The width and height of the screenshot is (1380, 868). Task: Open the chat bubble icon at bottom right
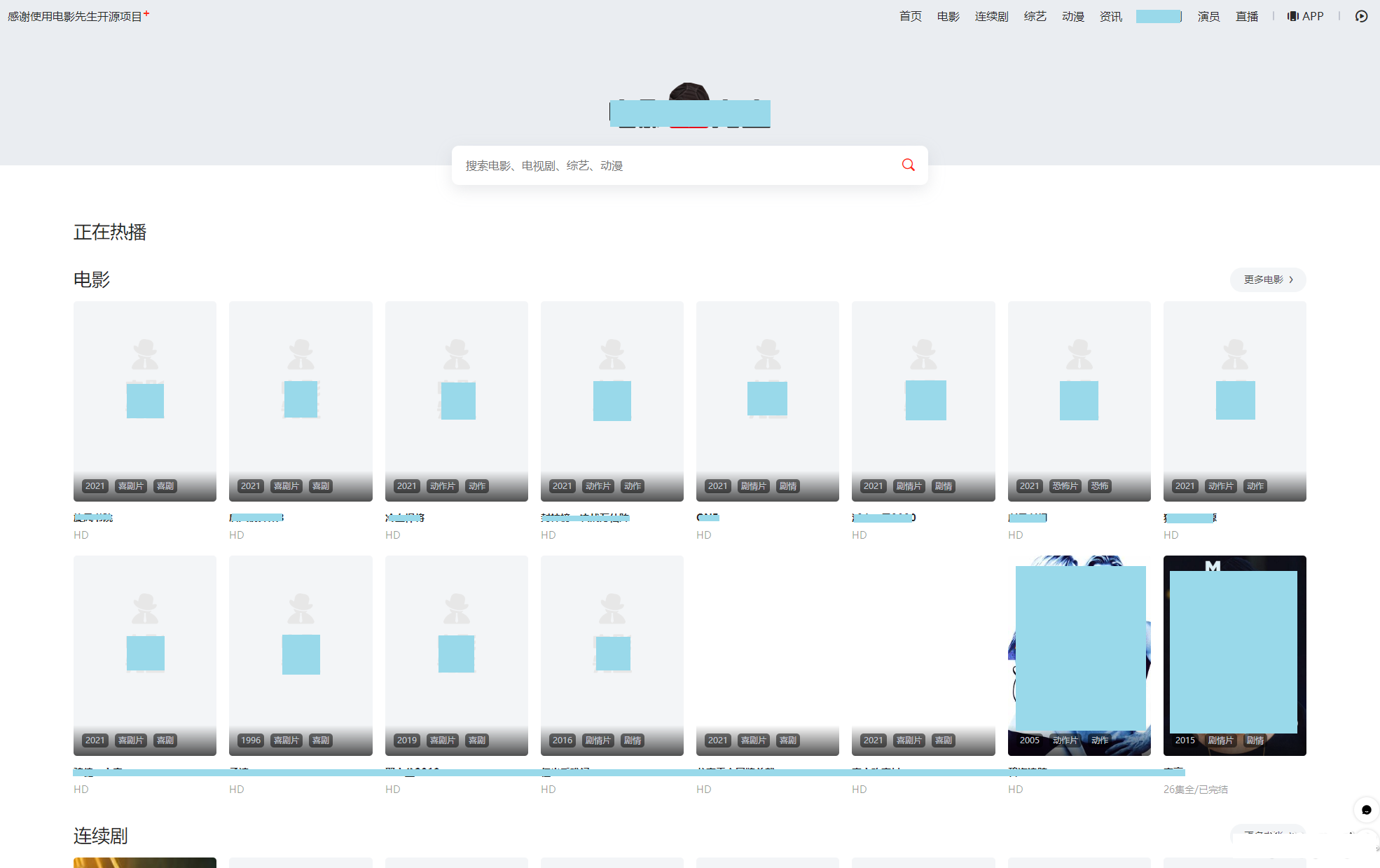click(x=1366, y=811)
